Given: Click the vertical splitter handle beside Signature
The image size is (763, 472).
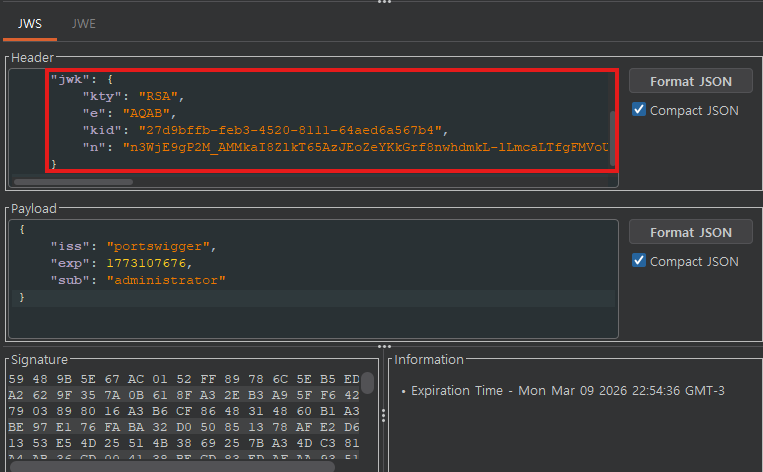Looking at the screenshot, I should [383, 415].
